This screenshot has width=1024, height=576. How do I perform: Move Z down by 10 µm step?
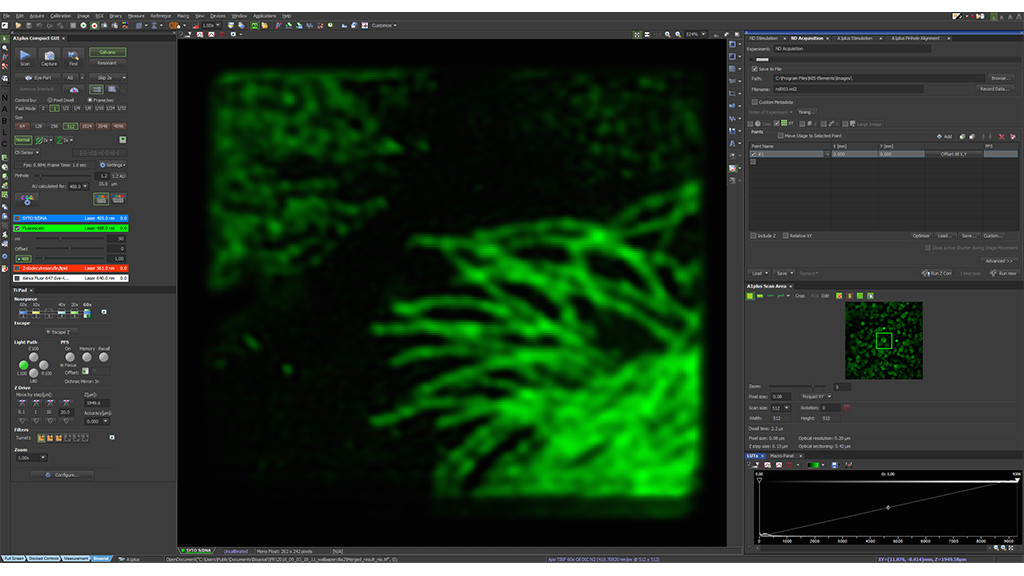[x=50, y=421]
